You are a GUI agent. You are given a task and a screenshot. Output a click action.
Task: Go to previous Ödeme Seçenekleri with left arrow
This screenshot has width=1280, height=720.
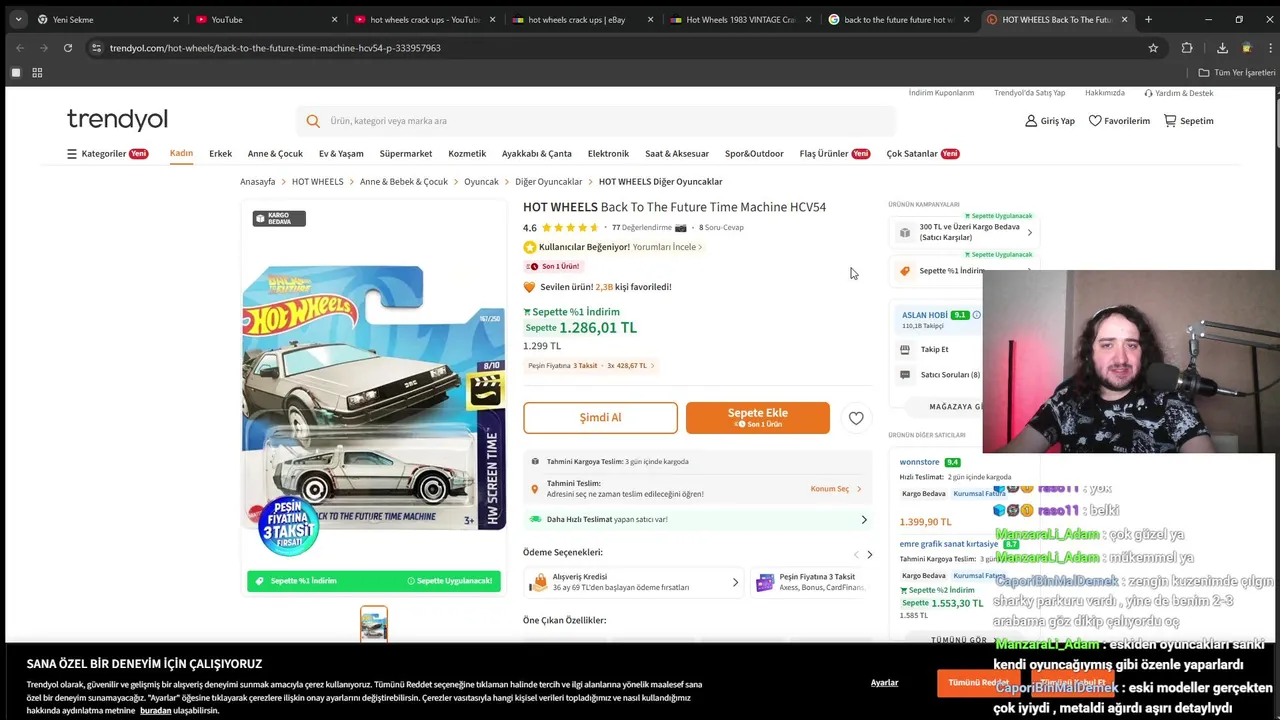(856, 554)
